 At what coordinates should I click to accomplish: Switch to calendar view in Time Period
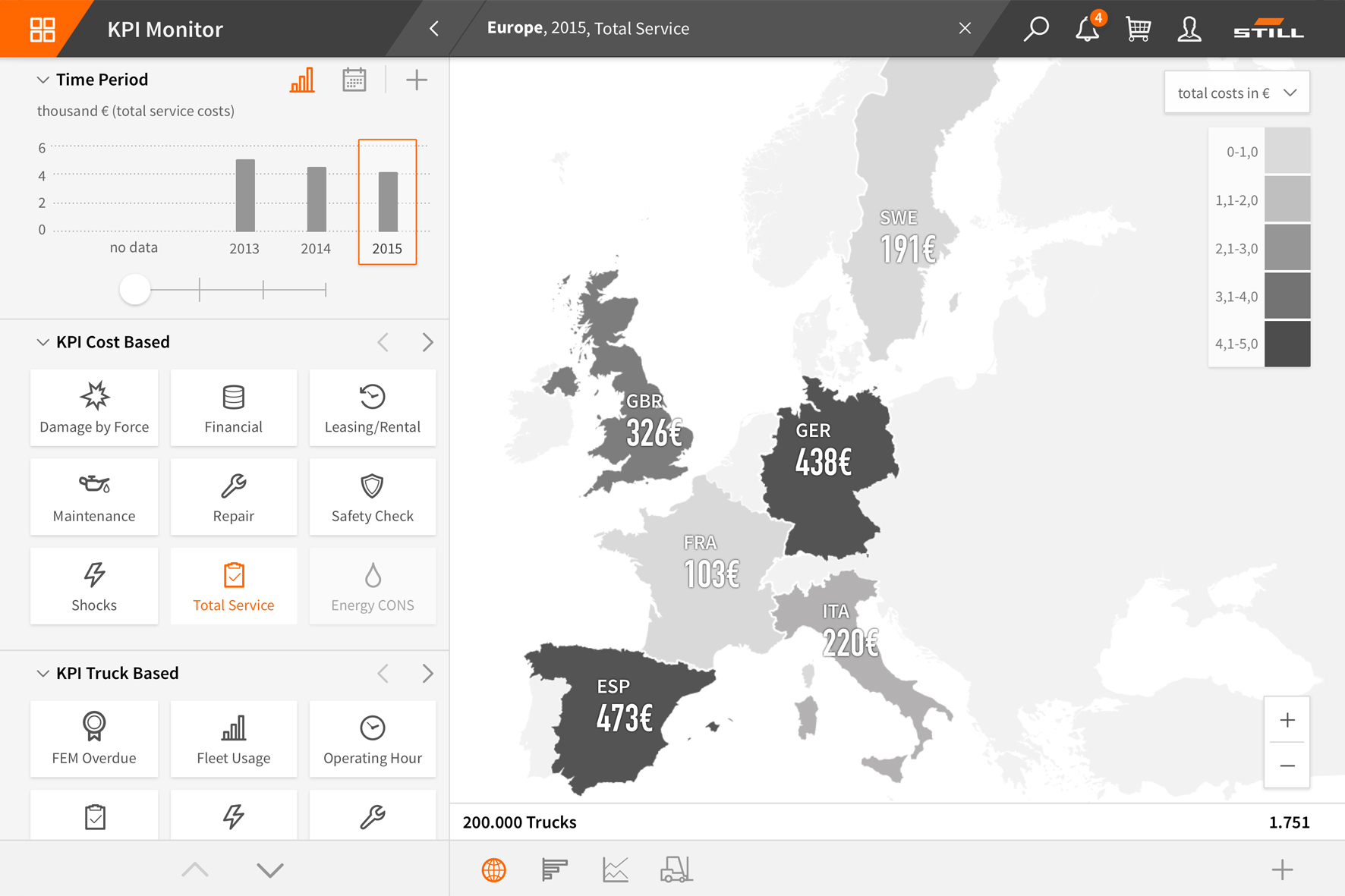pos(354,80)
